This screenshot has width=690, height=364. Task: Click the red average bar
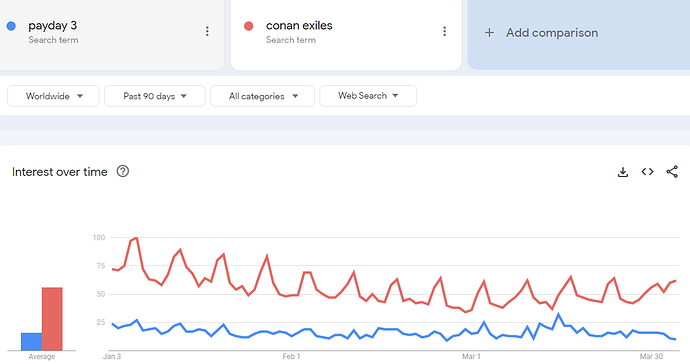pyautogui.click(x=52, y=319)
